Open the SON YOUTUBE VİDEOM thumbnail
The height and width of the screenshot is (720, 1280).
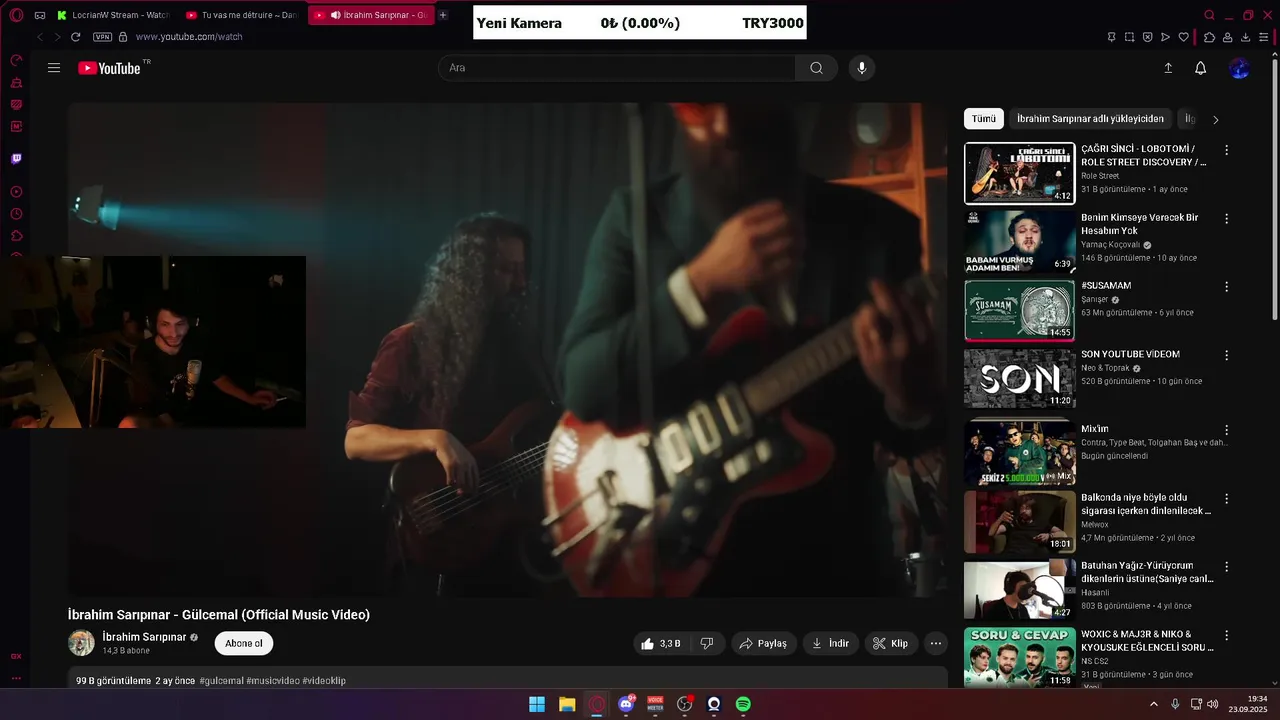click(1019, 379)
